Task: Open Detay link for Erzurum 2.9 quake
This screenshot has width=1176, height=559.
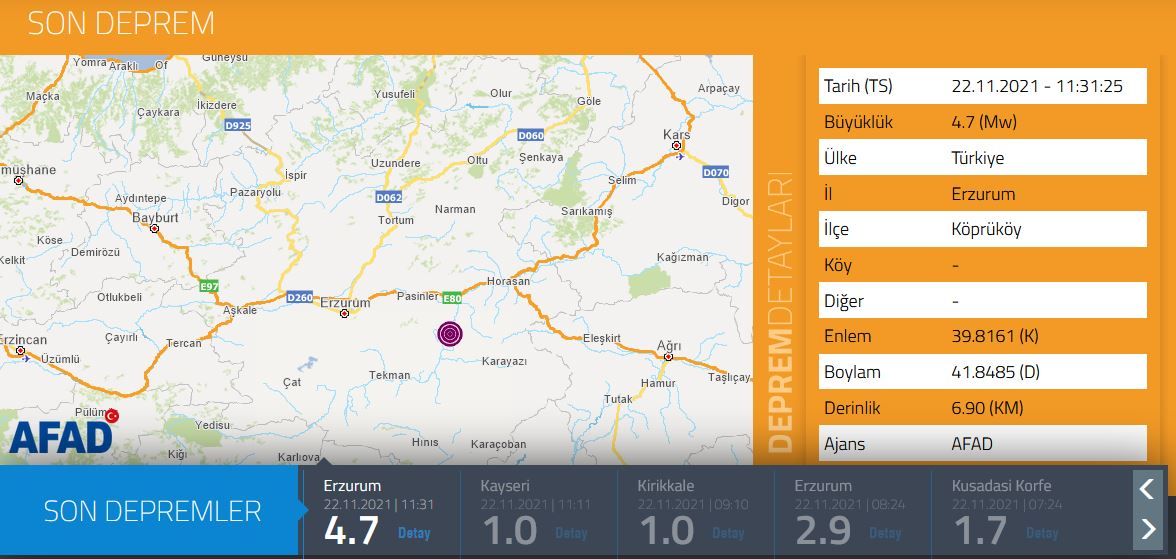Action: (885, 533)
